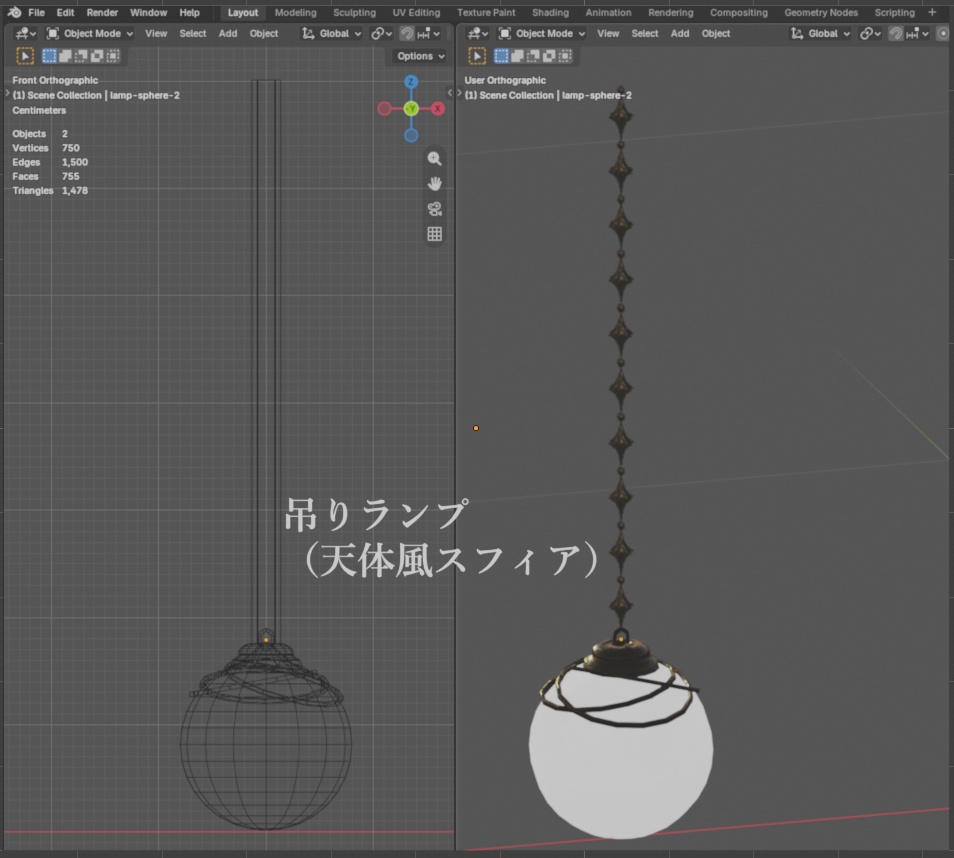This screenshot has height=858, width=954.
Task: Open the Add menu in the right viewport
Action: [x=680, y=33]
